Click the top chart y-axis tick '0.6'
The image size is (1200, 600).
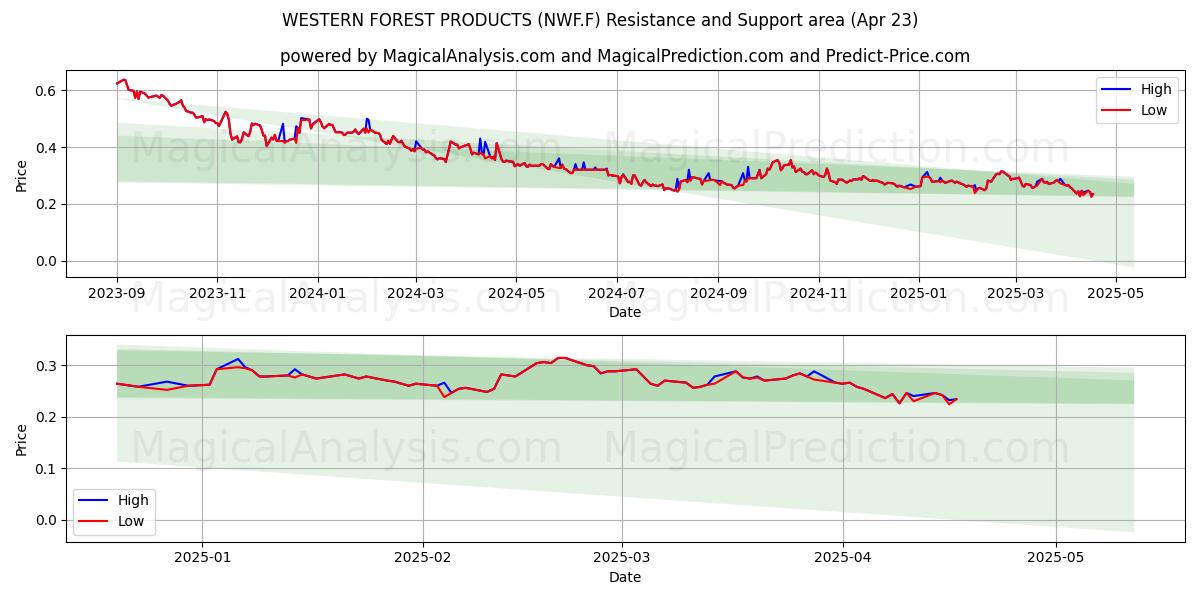(x=48, y=91)
